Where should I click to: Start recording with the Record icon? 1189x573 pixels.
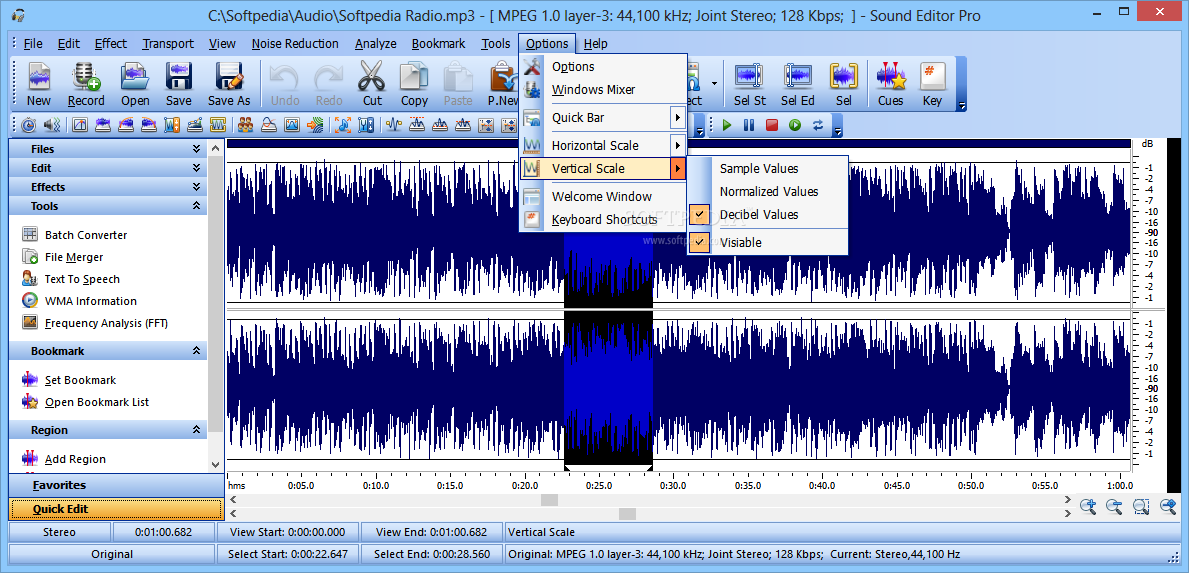point(86,77)
